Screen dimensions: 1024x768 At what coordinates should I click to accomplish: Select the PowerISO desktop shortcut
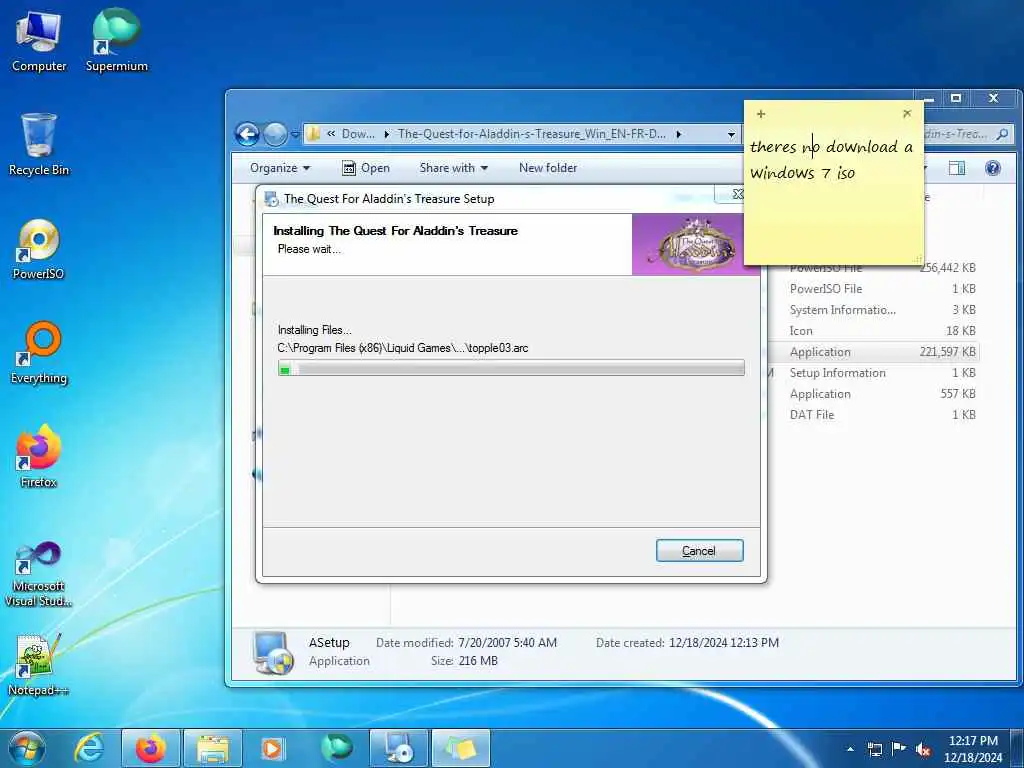point(39,249)
